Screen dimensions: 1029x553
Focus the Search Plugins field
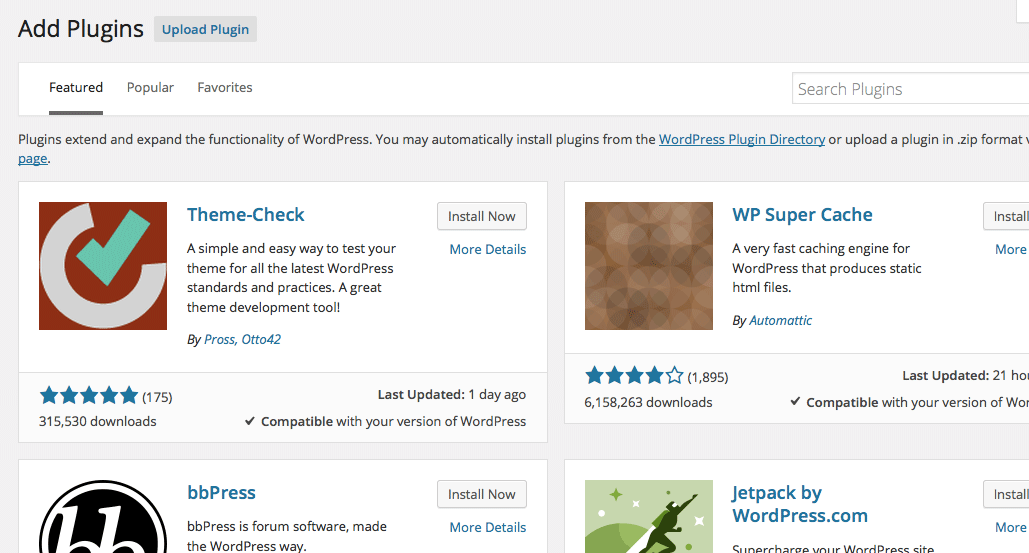click(910, 89)
